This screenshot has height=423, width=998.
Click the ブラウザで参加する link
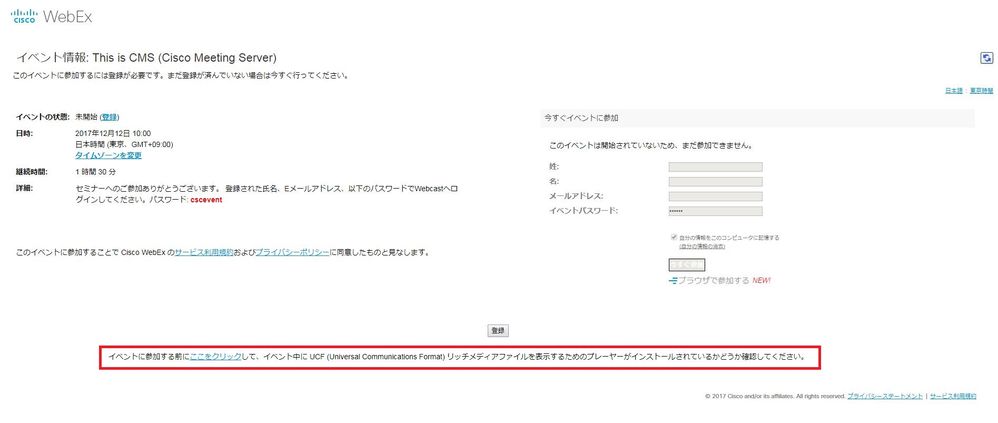tap(713, 281)
